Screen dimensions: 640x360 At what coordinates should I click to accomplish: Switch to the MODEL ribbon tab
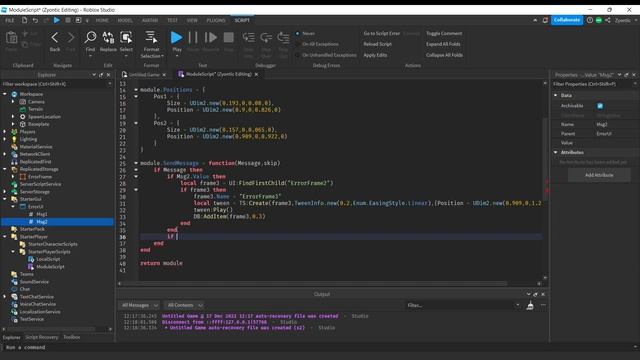(125, 20)
